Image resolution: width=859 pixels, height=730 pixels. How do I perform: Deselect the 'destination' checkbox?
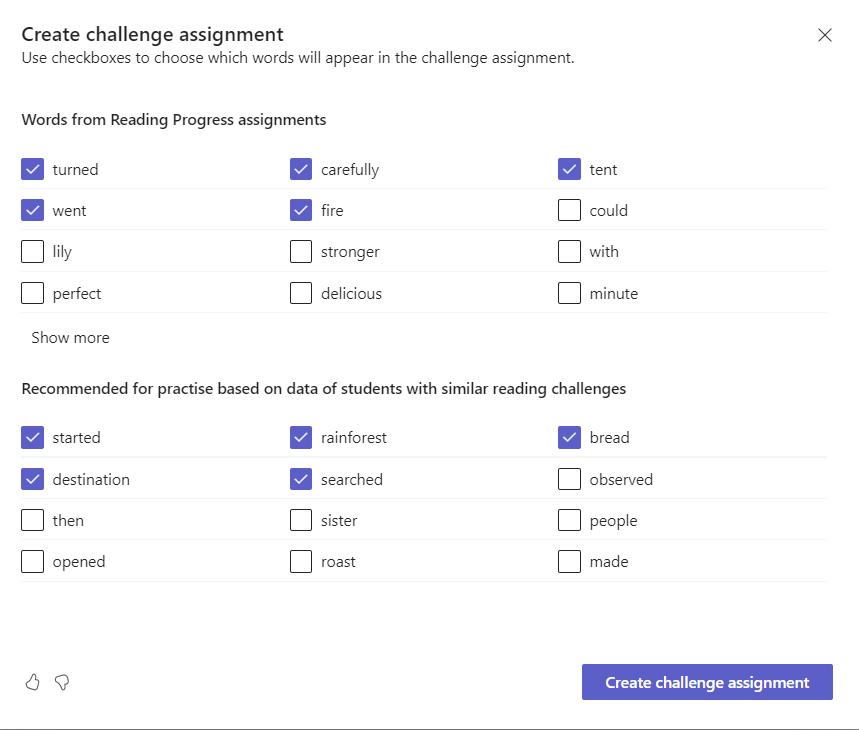(33, 479)
